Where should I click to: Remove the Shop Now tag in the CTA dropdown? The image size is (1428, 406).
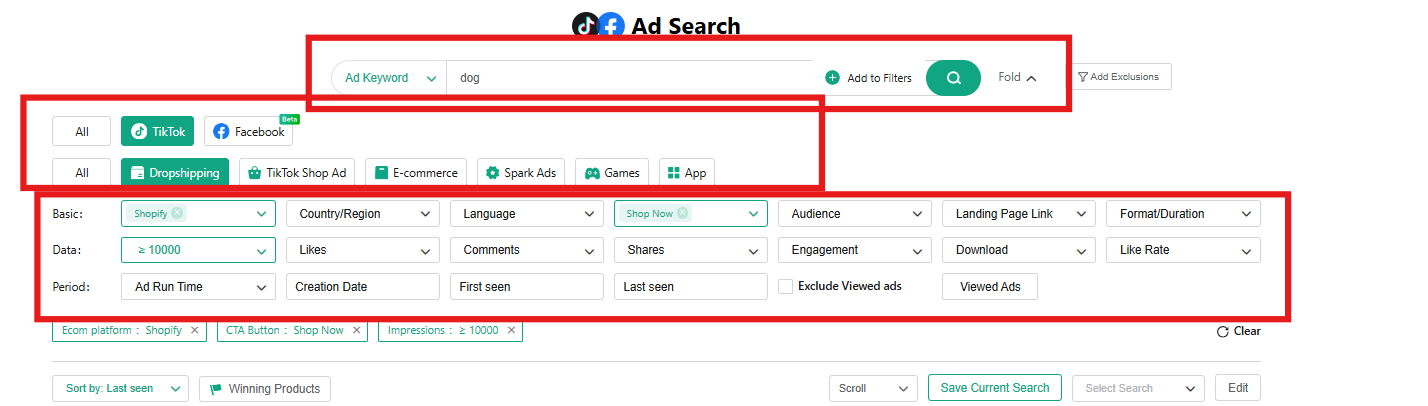pyautogui.click(x=682, y=213)
